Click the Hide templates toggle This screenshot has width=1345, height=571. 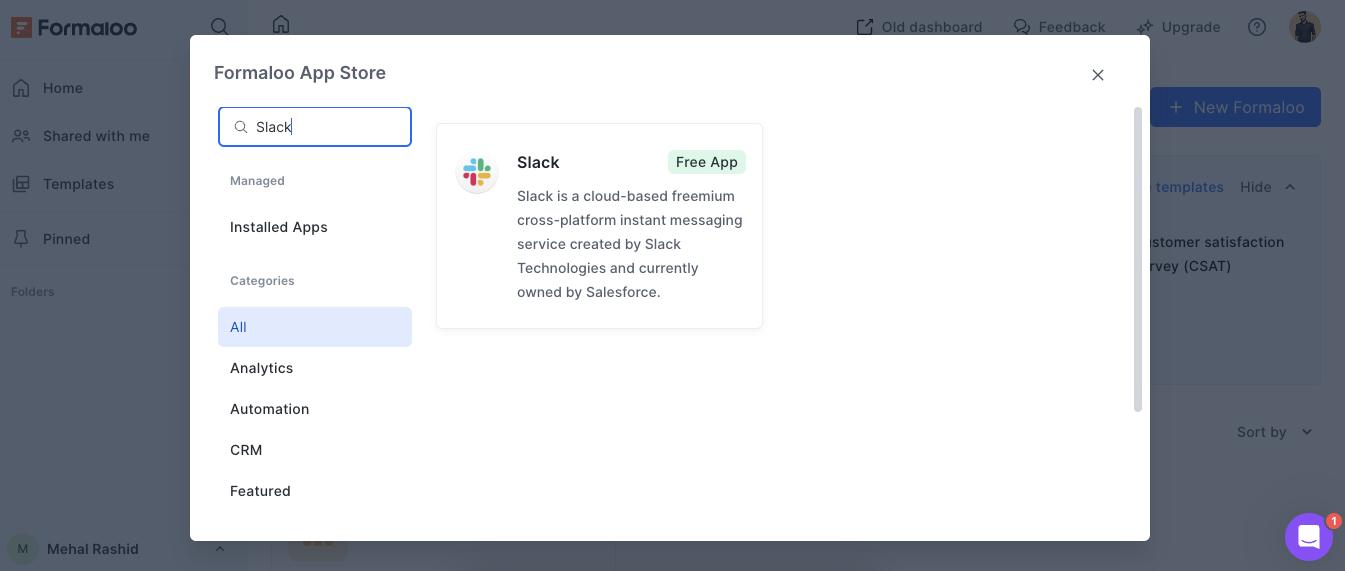pyautogui.click(x=1268, y=187)
